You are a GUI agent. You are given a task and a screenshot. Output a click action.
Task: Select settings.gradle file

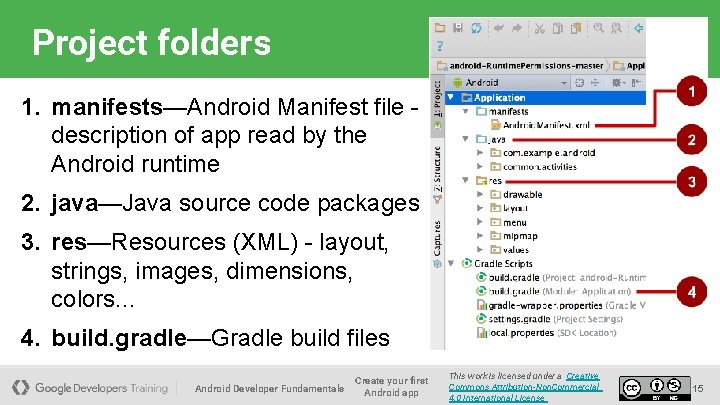click(x=550, y=319)
